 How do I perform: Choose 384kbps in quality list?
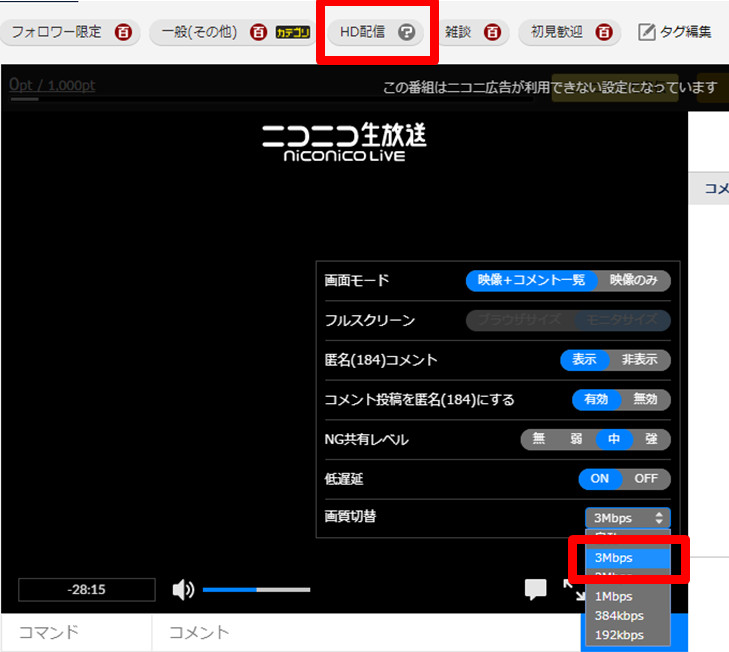tap(628, 616)
